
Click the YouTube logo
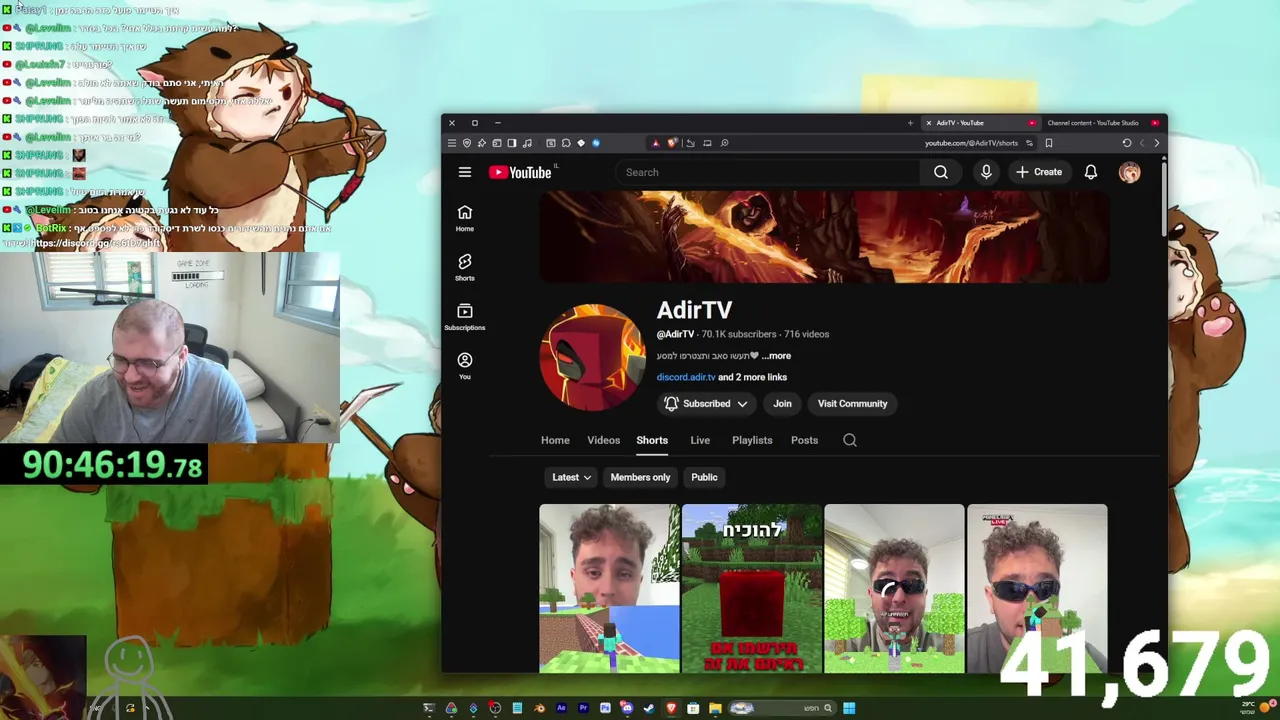[520, 172]
